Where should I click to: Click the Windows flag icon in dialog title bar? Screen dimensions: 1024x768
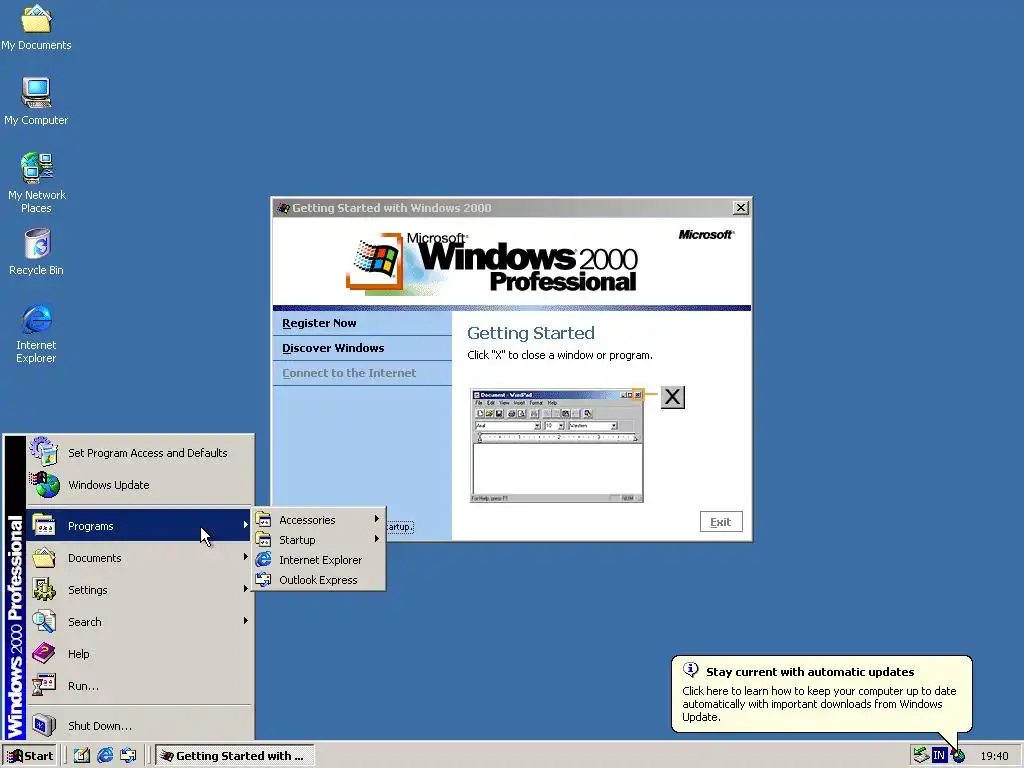[x=283, y=208]
